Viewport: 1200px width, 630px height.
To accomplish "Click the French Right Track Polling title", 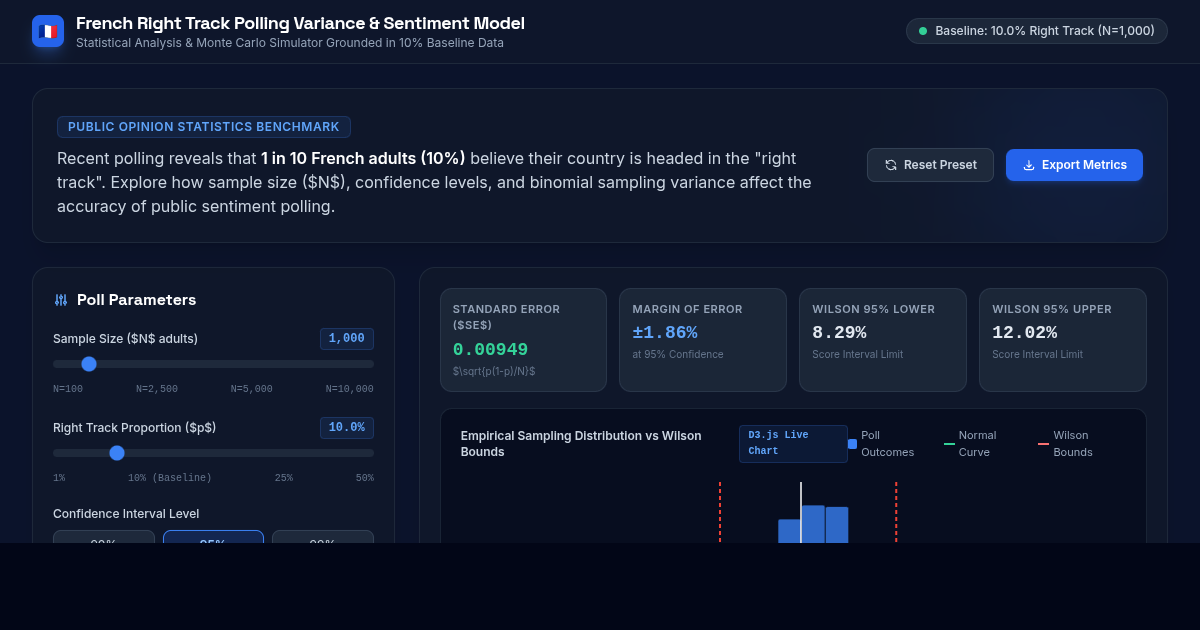I will tap(300, 23).
